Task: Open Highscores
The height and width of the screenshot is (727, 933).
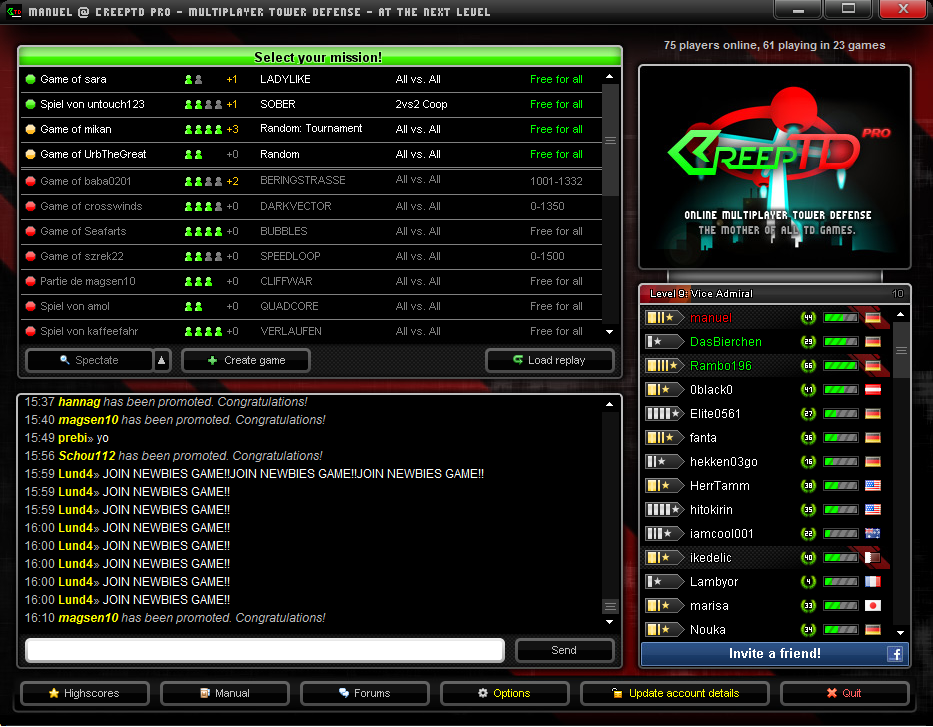Action: (84, 693)
